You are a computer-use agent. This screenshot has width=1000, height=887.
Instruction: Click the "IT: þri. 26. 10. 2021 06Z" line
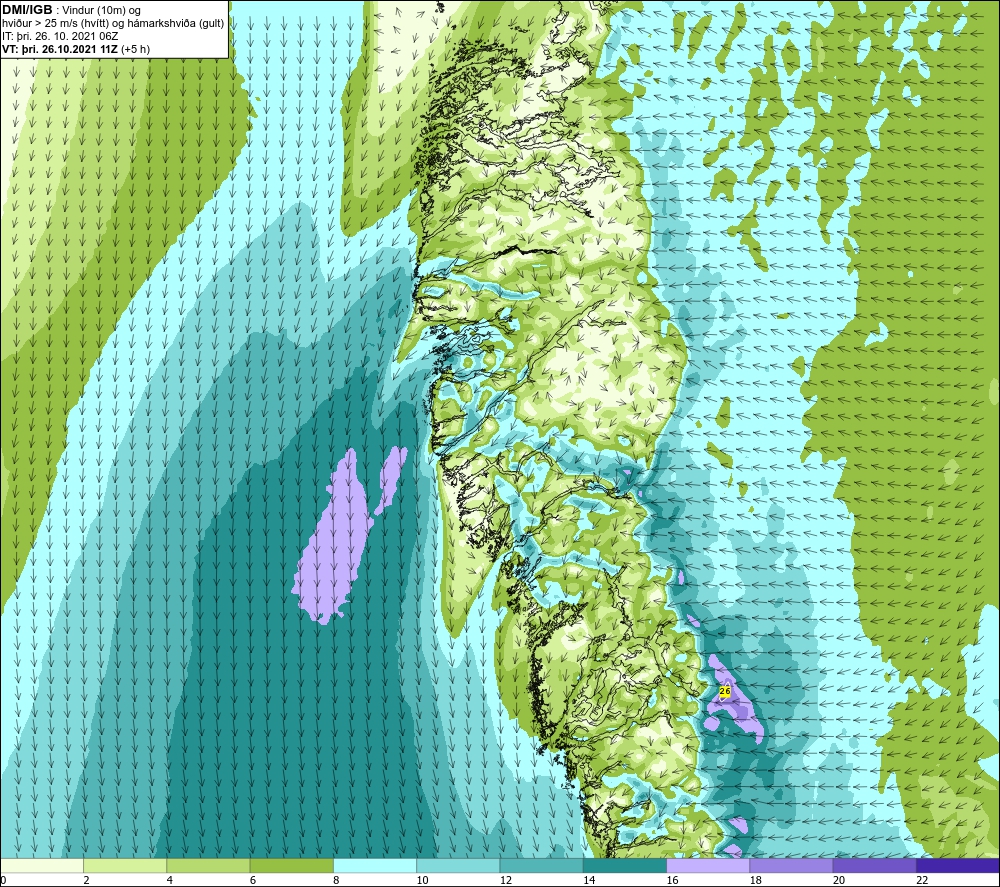[x=60, y=36]
